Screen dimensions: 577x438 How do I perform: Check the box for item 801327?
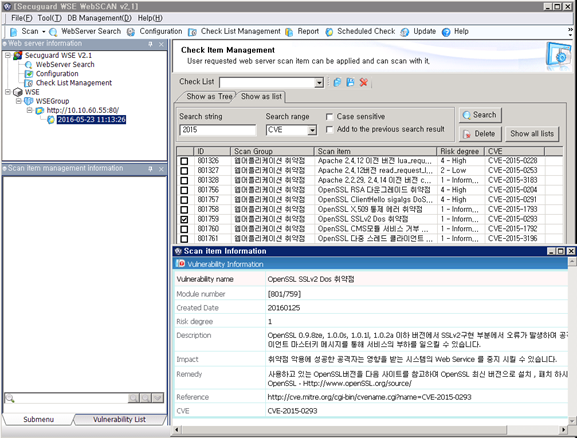(x=184, y=171)
